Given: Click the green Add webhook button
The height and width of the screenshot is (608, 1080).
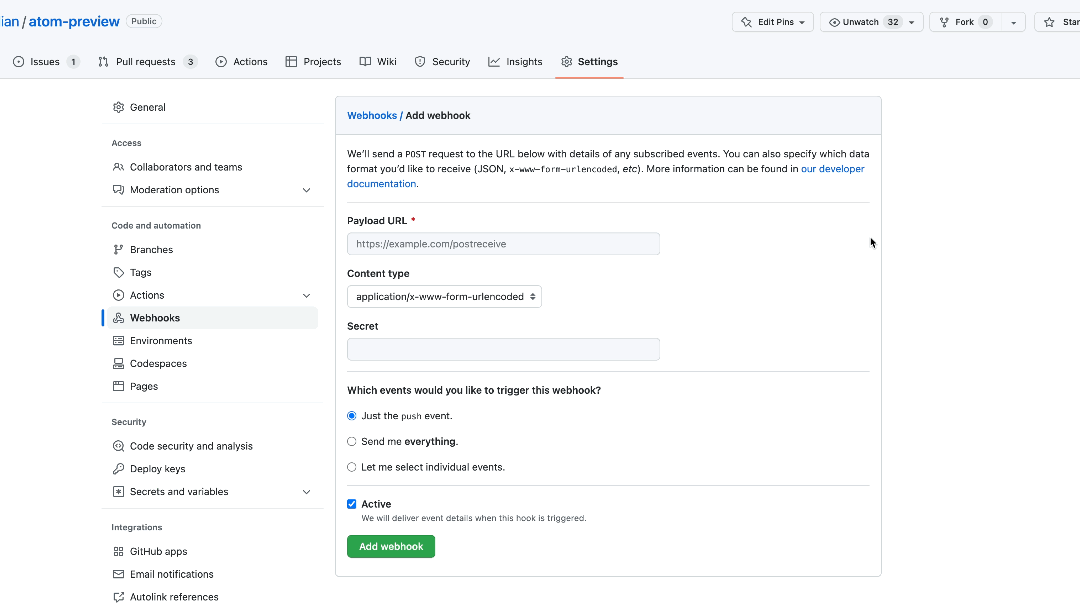Looking at the screenshot, I should 391,547.
